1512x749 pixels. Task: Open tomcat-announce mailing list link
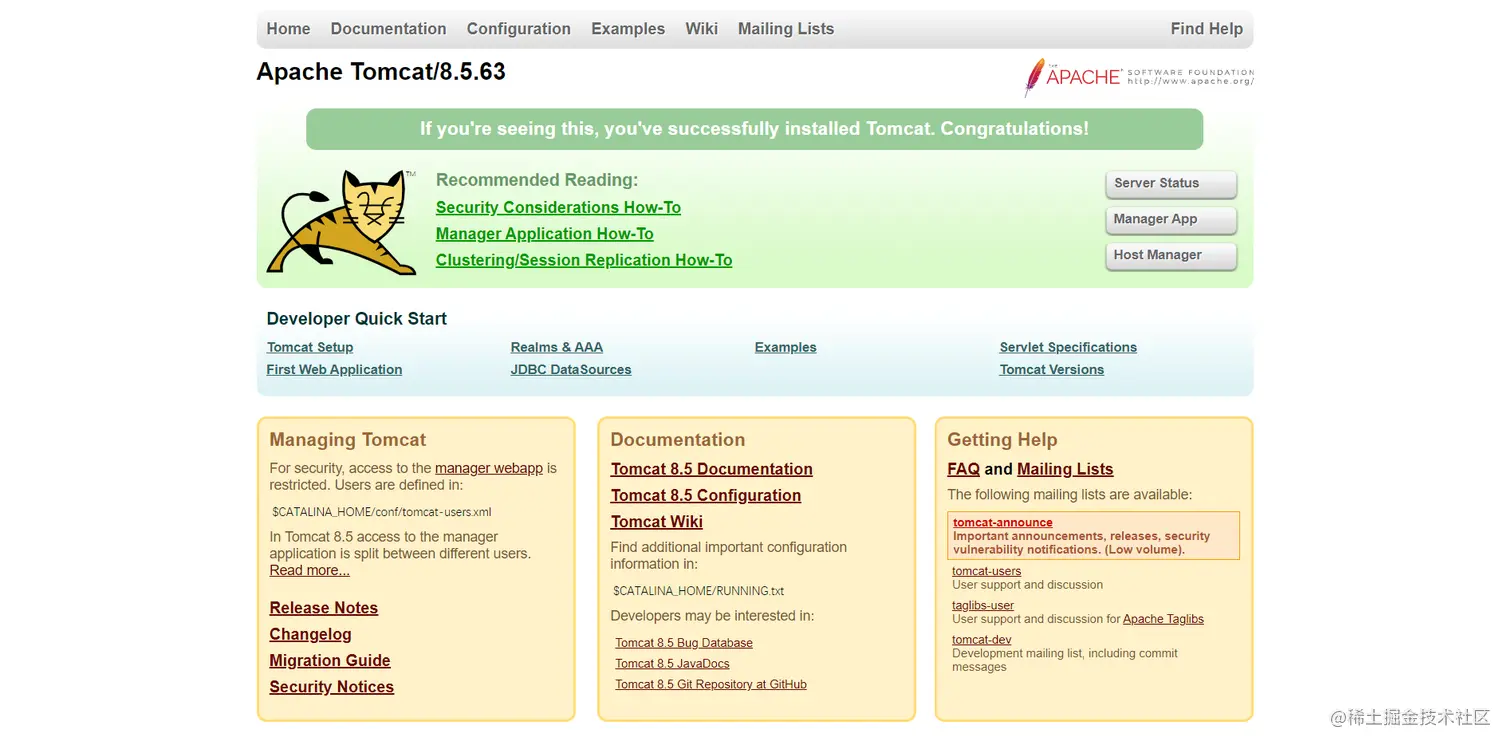click(1003, 522)
